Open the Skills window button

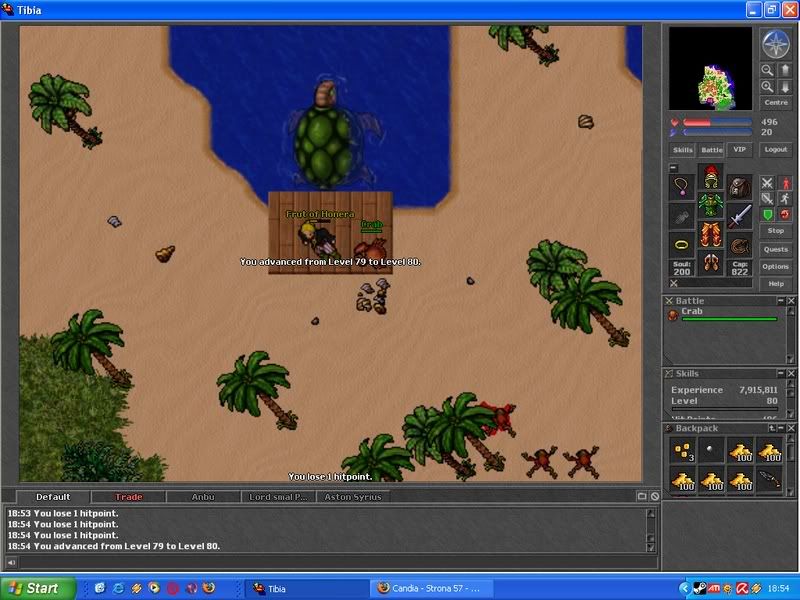pyautogui.click(x=682, y=149)
